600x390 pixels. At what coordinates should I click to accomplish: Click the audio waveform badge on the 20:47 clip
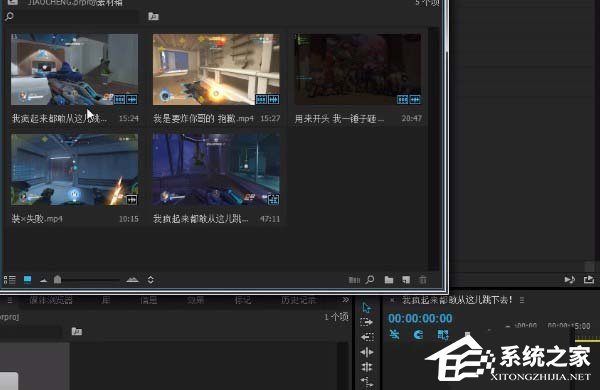(415, 100)
